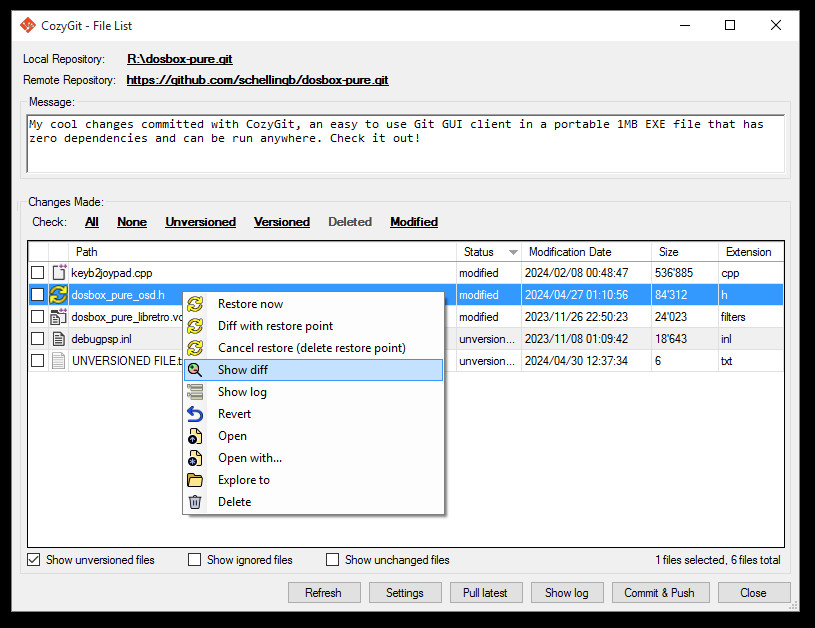Click the UNVERSIONED FILE text document icon
815x628 pixels.
point(59,361)
